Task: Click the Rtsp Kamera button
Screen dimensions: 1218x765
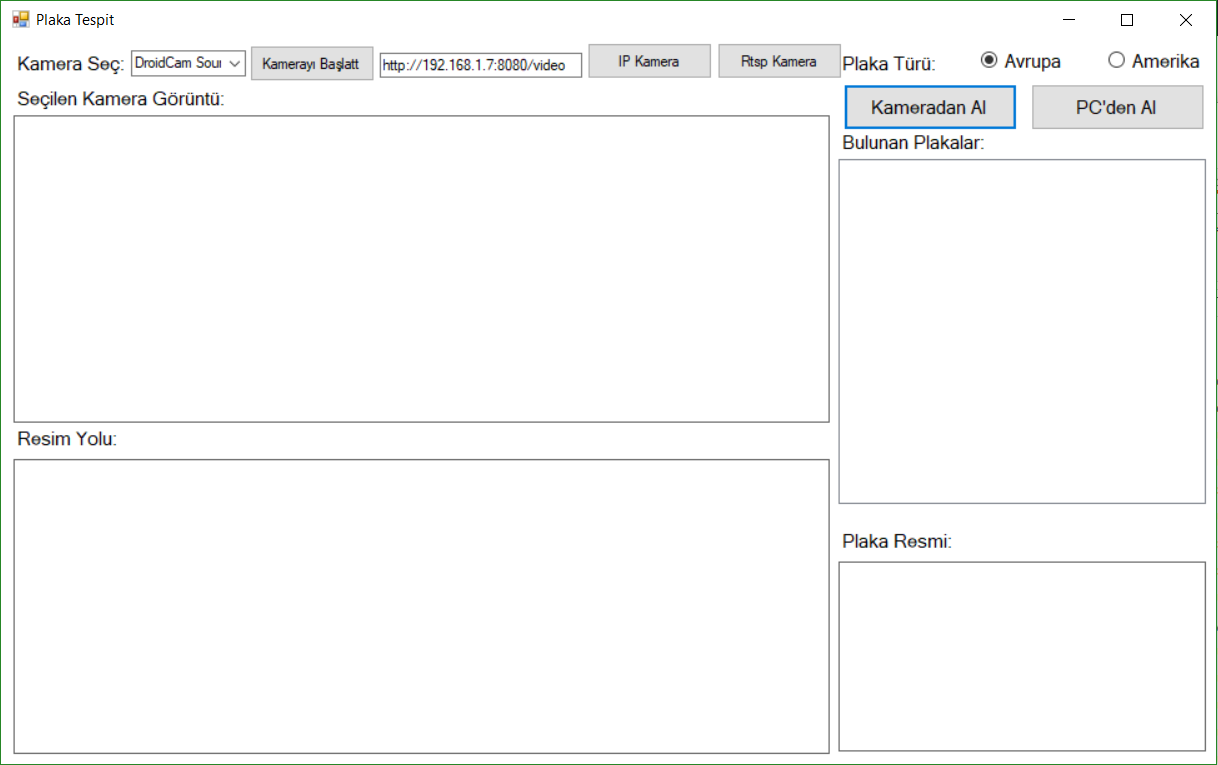Action: click(779, 61)
